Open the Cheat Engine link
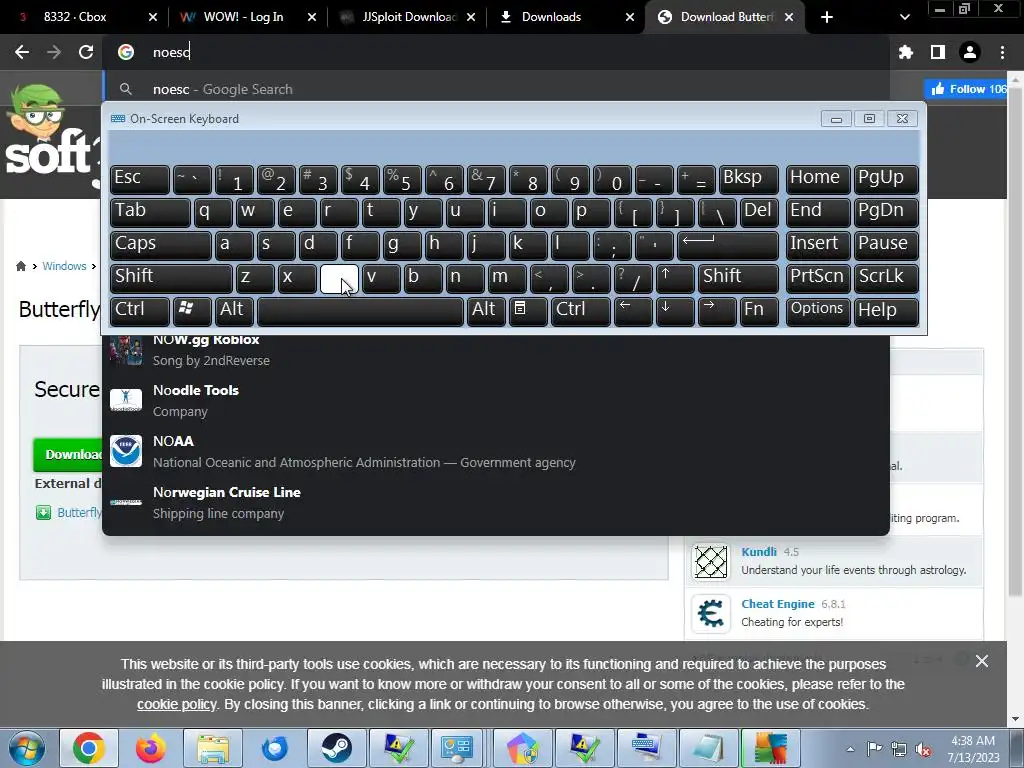The height and width of the screenshot is (768, 1024). point(778,604)
